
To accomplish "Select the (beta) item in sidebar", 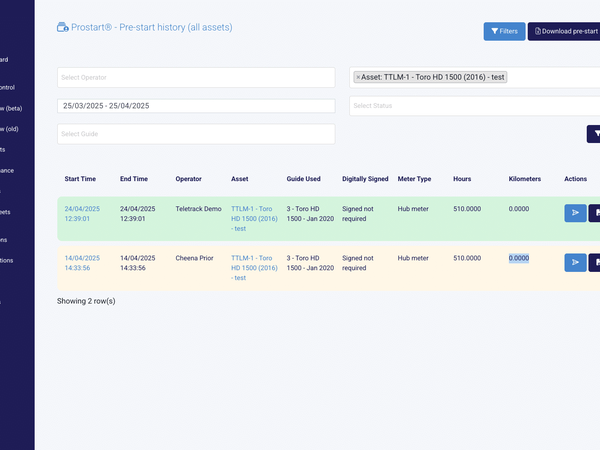I will [x=11, y=108].
